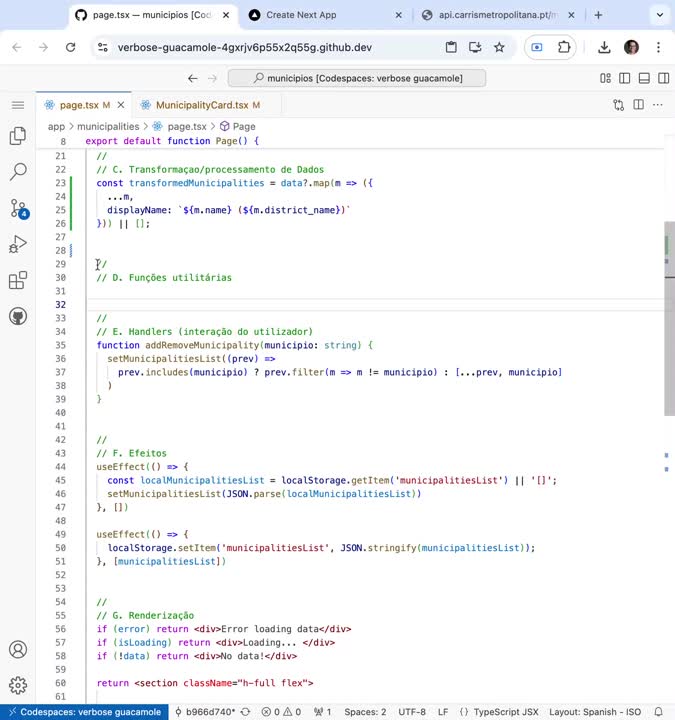The width and height of the screenshot is (675, 720).
Task: Open Chrome three-dot menu
Action: click(658, 47)
